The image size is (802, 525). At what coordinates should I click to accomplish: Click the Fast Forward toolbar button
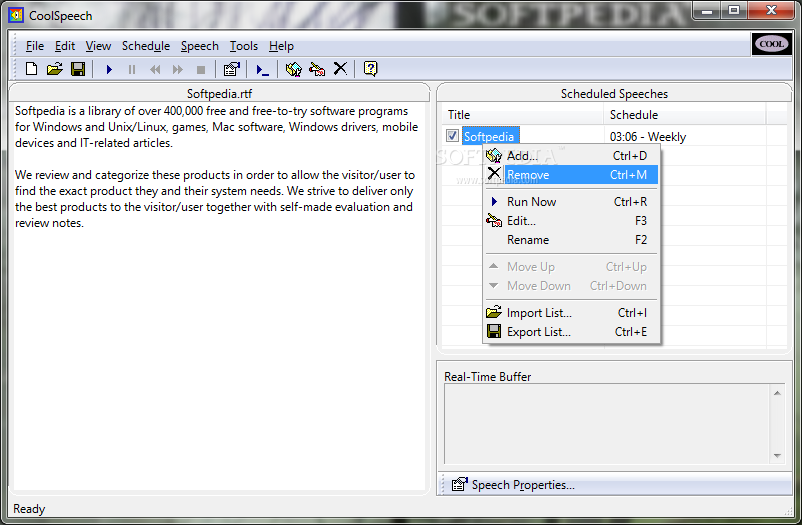click(x=177, y=69)
